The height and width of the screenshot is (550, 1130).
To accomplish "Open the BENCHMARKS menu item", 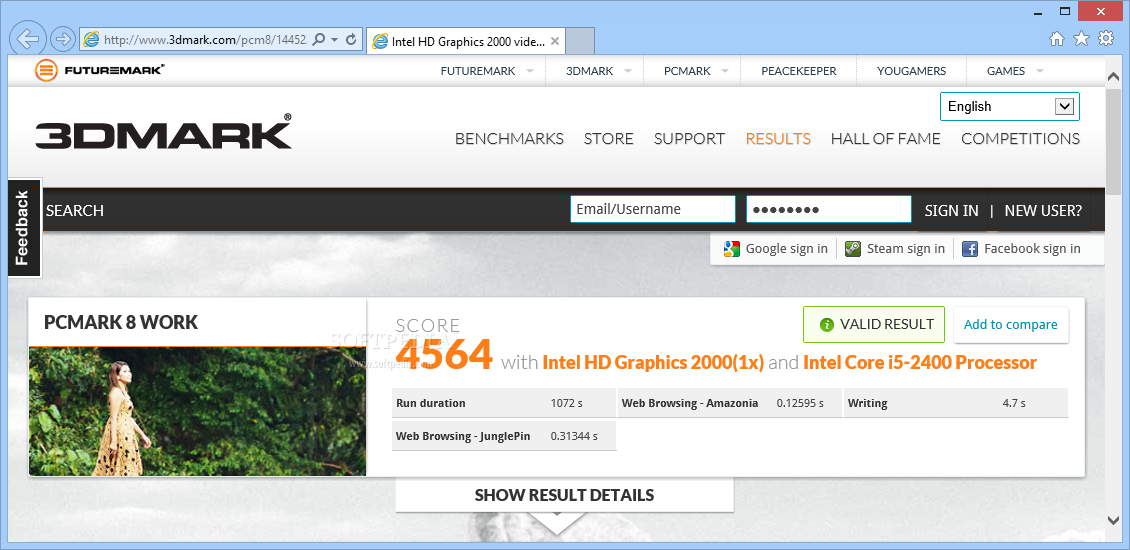I will [510, 138].
